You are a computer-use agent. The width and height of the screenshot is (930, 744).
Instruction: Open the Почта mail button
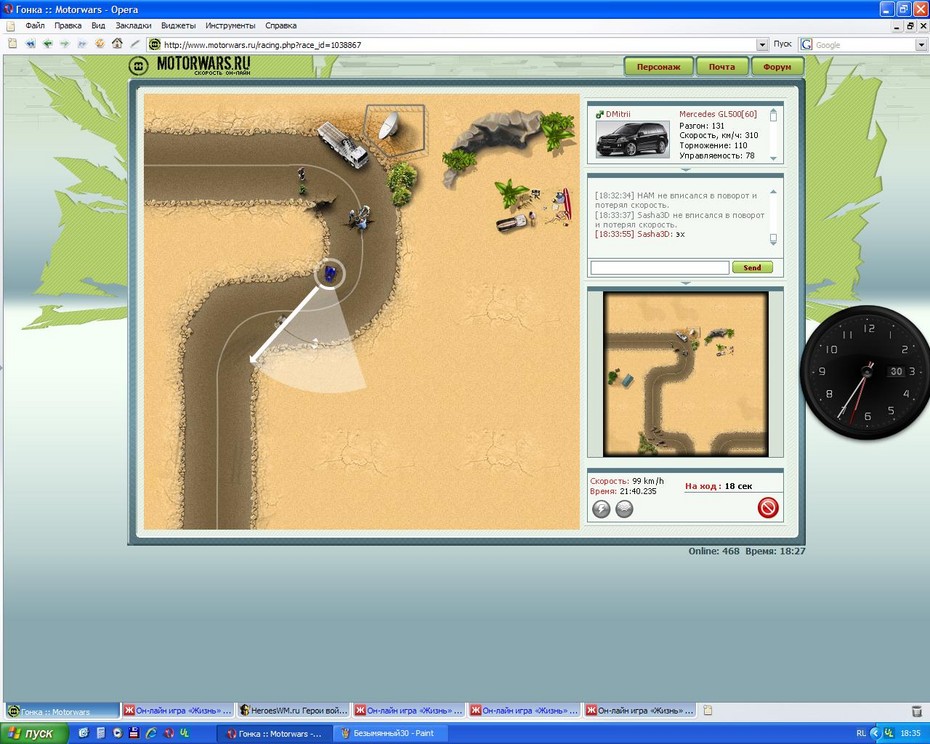click(721, 66)
